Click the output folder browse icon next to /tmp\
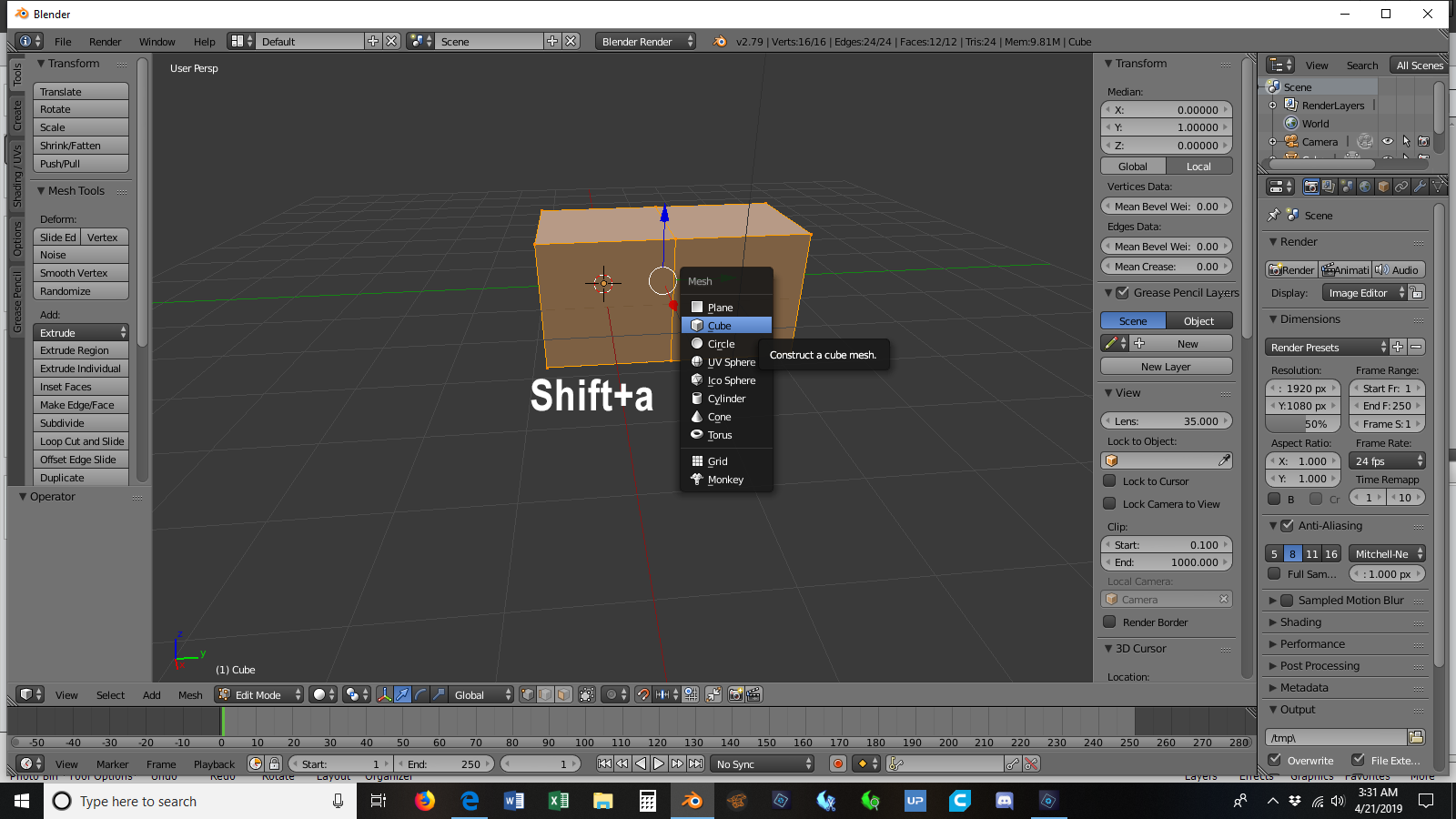Viewport: 1456px width, 819px height. point(1416,737)
